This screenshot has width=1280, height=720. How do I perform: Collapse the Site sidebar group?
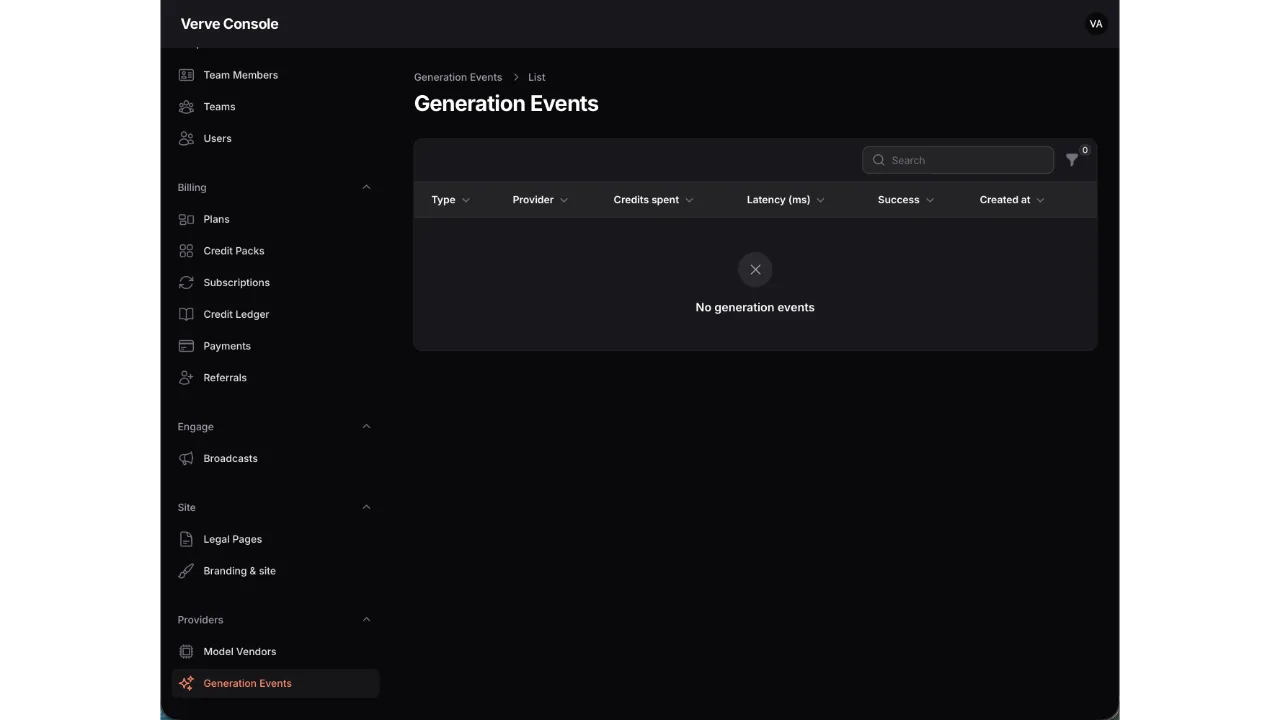point(366,507)
